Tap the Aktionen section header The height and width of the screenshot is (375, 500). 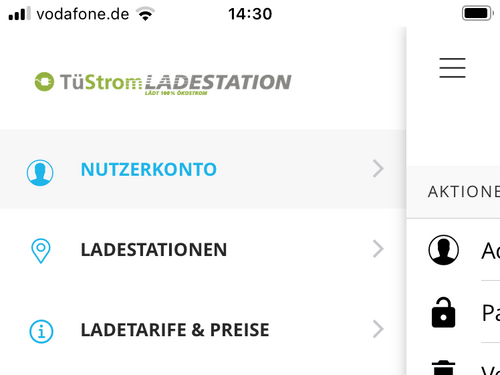tap(464, 192)
